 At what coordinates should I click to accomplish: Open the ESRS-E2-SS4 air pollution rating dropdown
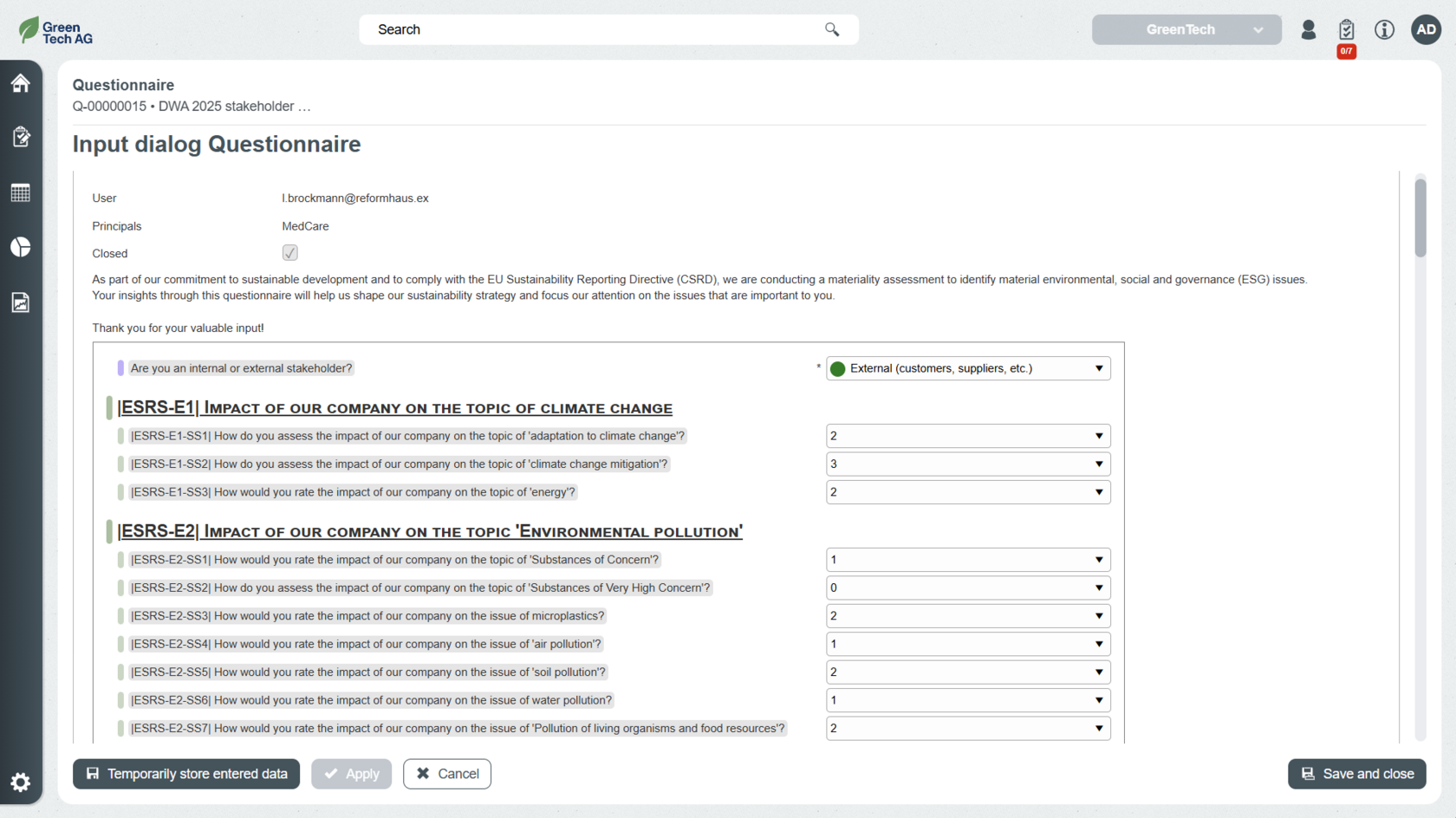coord(968,644)
